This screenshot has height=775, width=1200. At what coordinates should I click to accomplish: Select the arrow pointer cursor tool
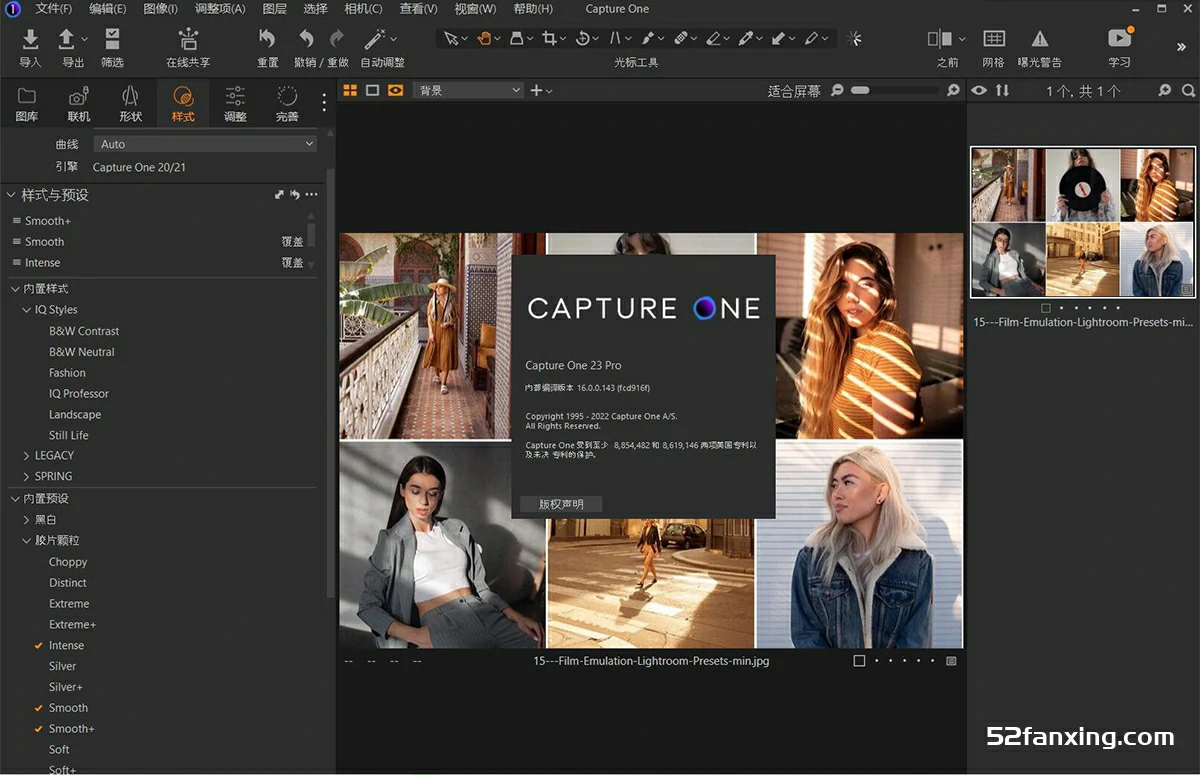coord(451,38)
